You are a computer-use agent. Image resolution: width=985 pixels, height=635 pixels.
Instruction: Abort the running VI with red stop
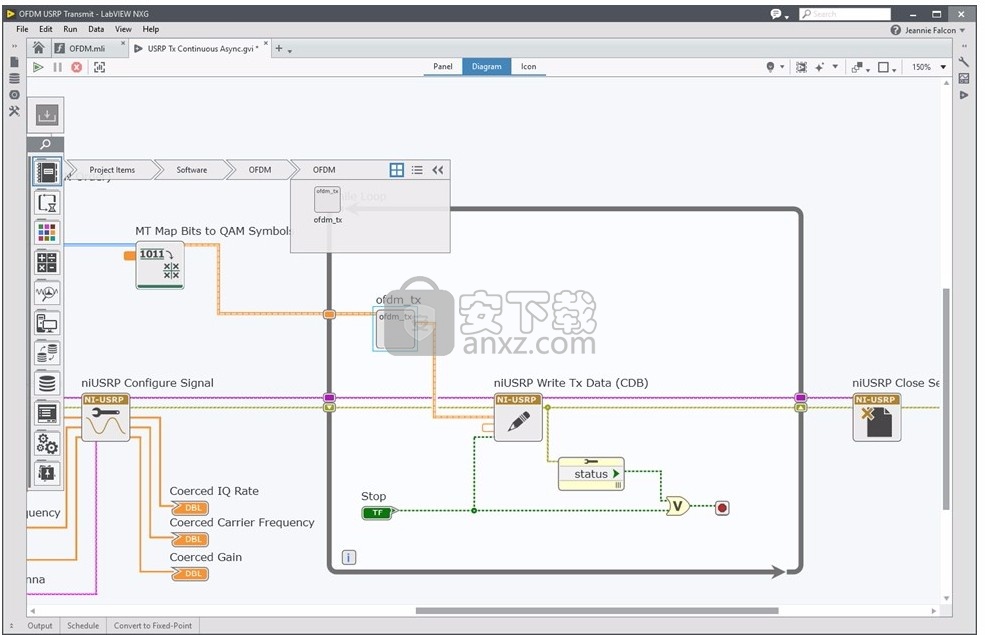pyautogui.click(x=77, y=67)
